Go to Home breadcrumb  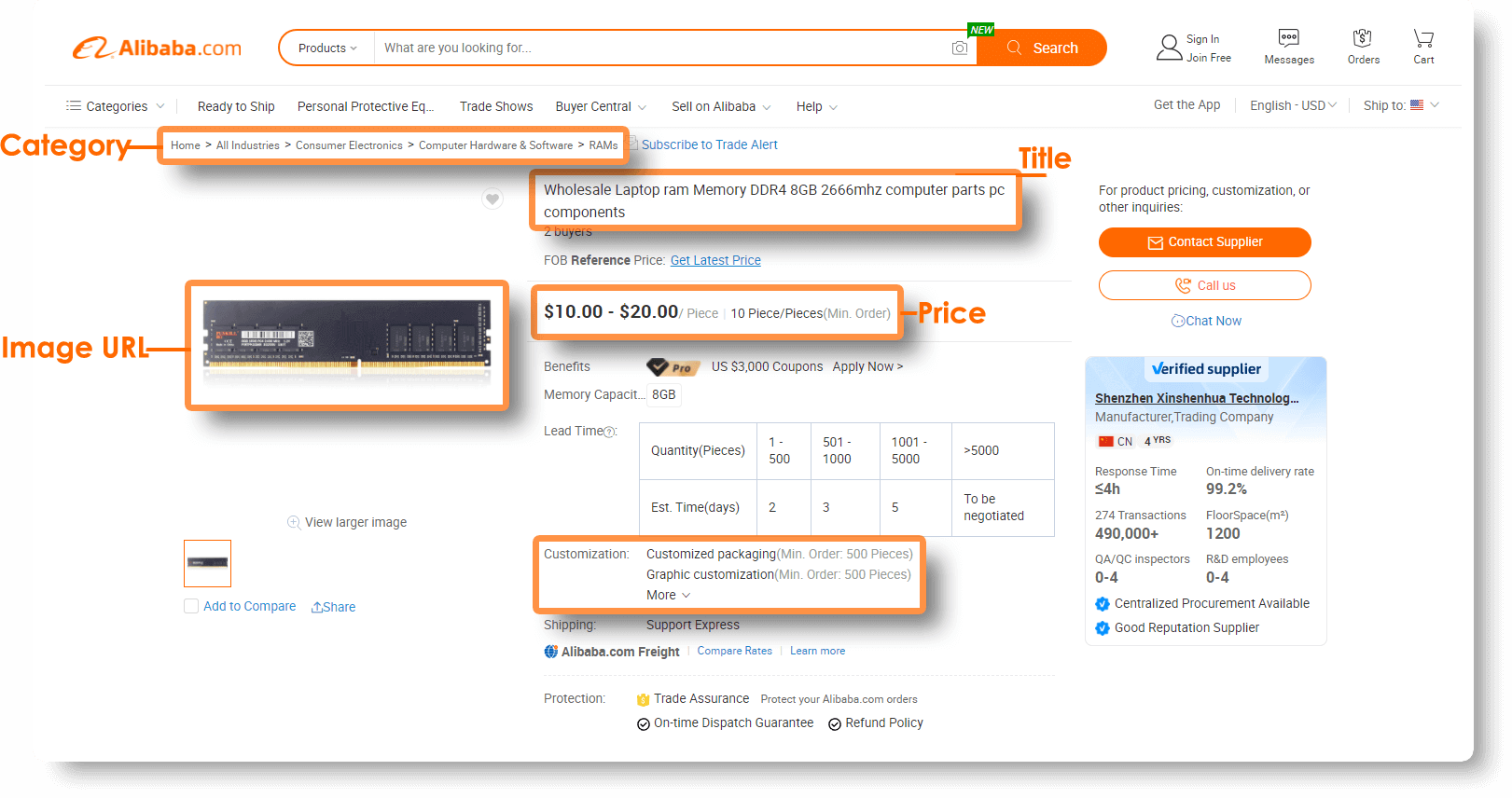click(186, 145)
